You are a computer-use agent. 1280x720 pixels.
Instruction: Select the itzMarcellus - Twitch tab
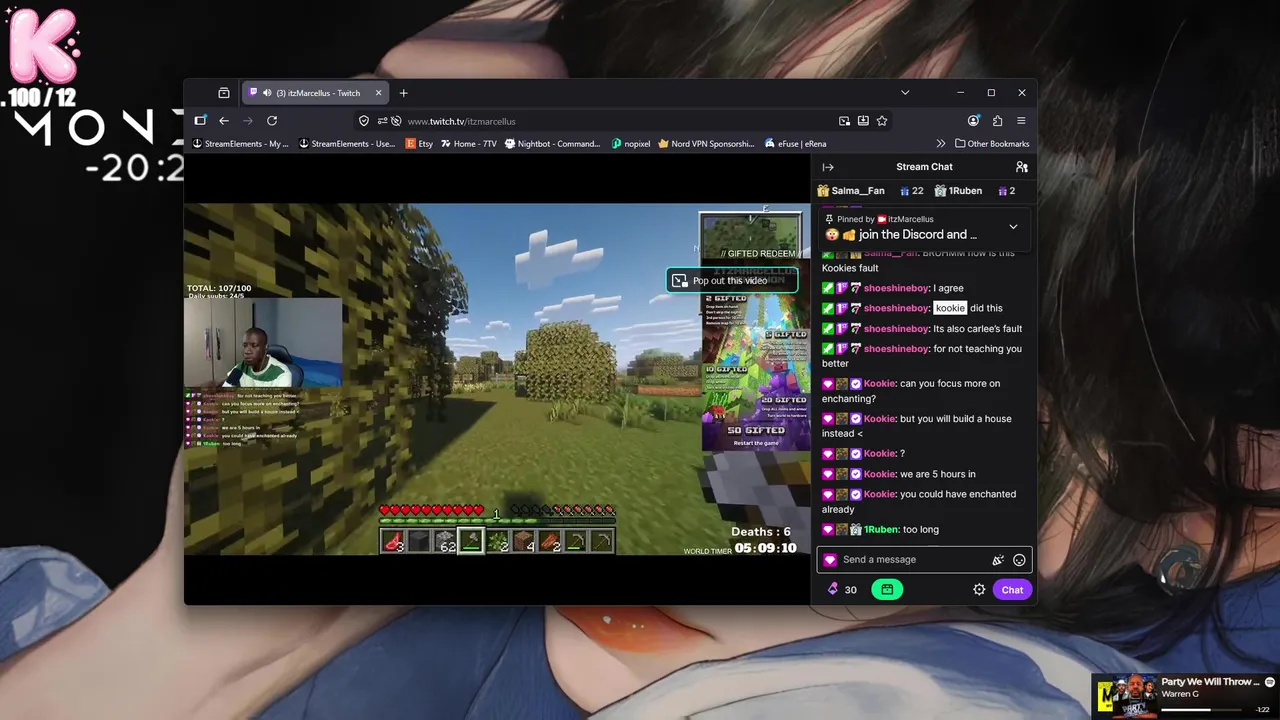coord(316,93)
